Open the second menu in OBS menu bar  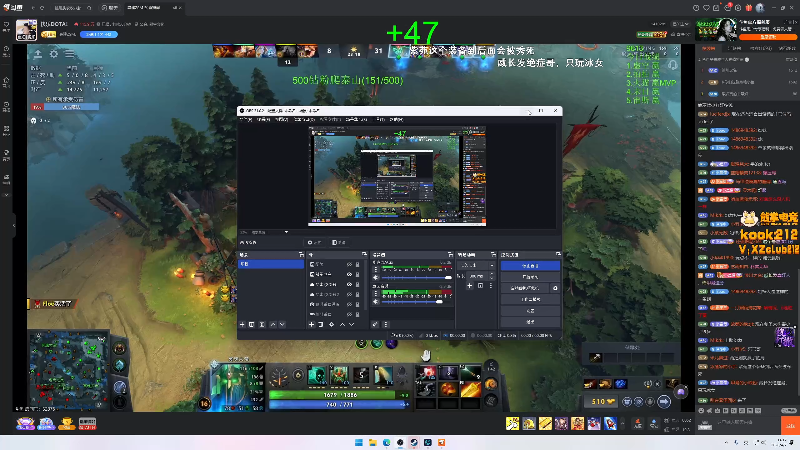tap(263, 119)
